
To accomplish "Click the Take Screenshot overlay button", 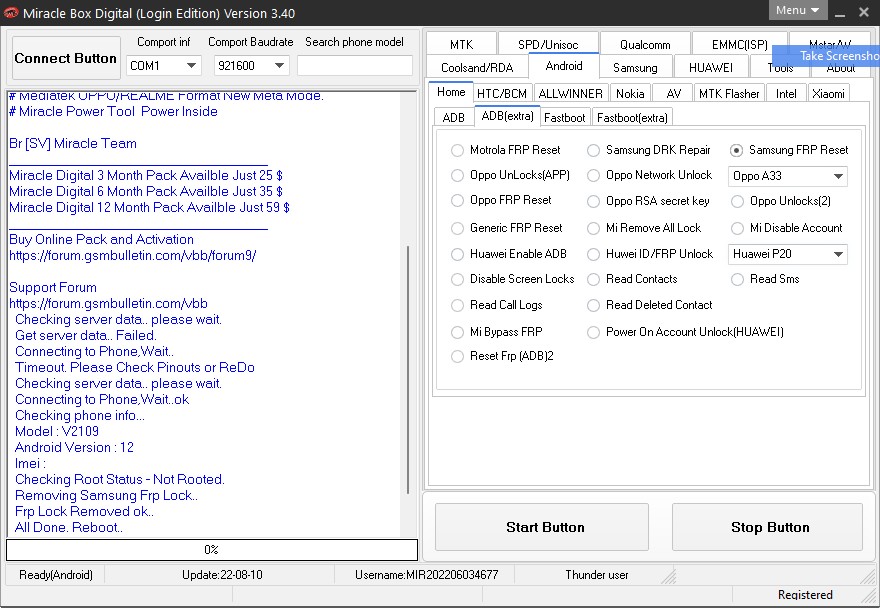I will 826,56.
